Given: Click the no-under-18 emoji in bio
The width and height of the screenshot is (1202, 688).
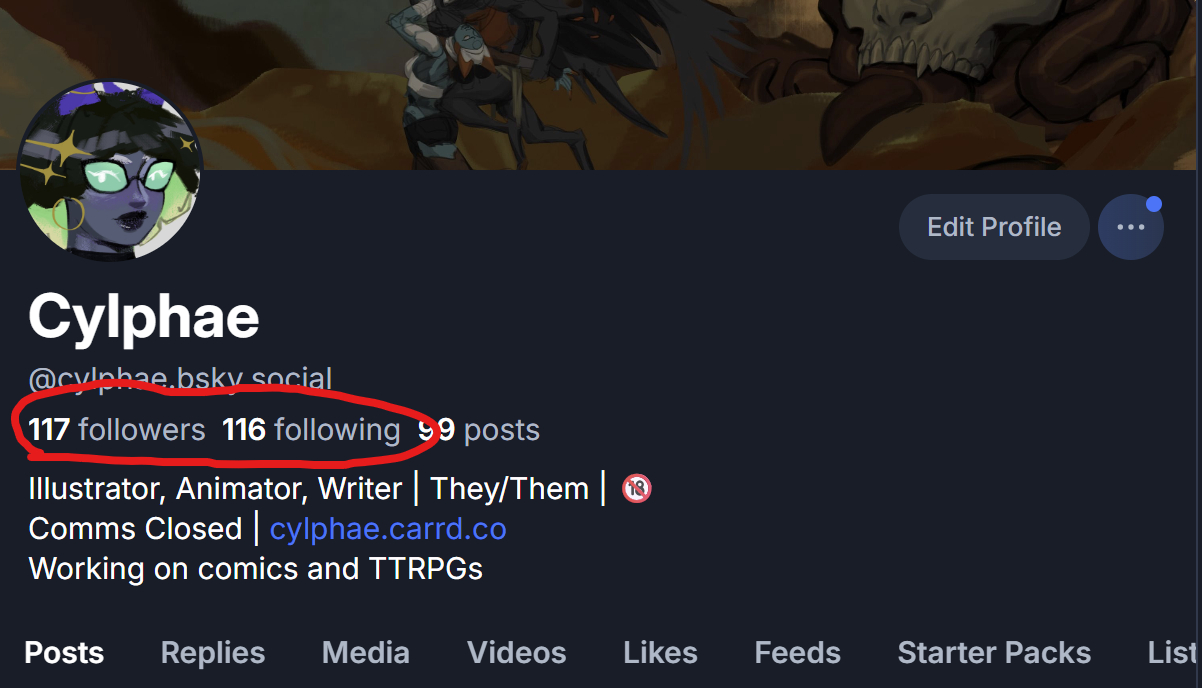Looking at the screenshot, I should (x=637, y=489).
